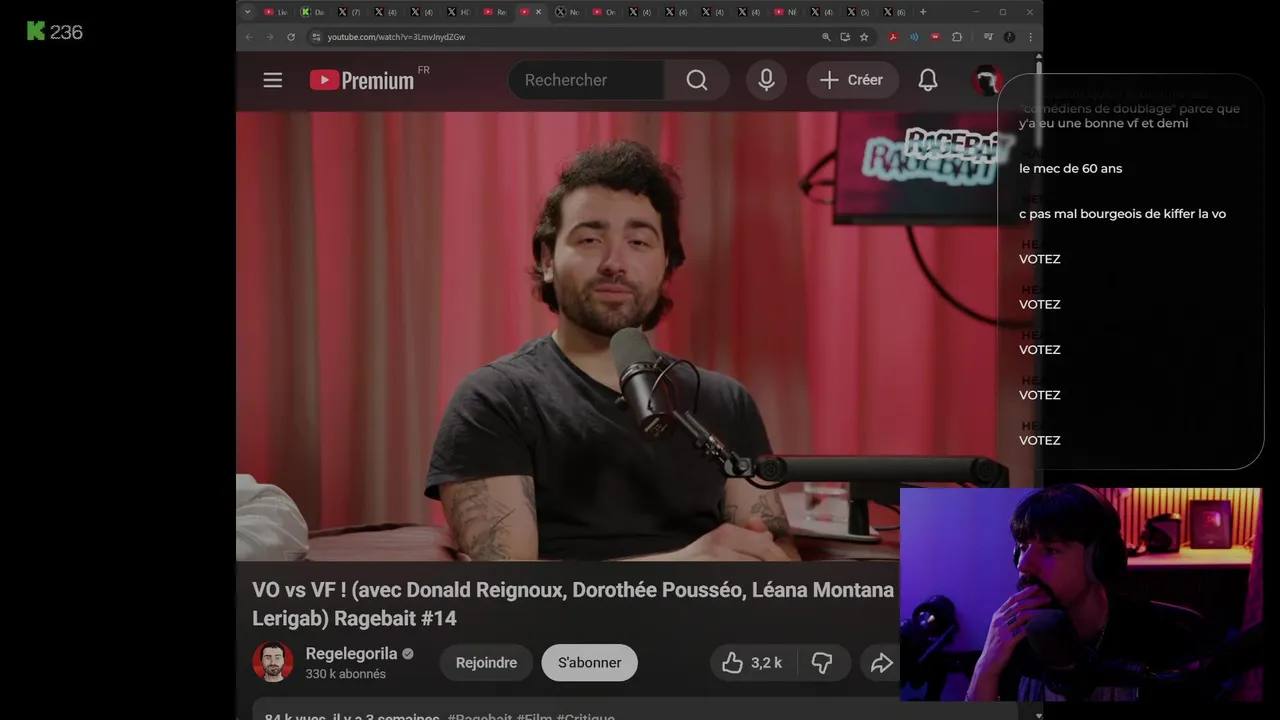Viewport: 1280px width, 720px height.
Task: Click the video title VO vs VF
Action: tap(573, 604)
